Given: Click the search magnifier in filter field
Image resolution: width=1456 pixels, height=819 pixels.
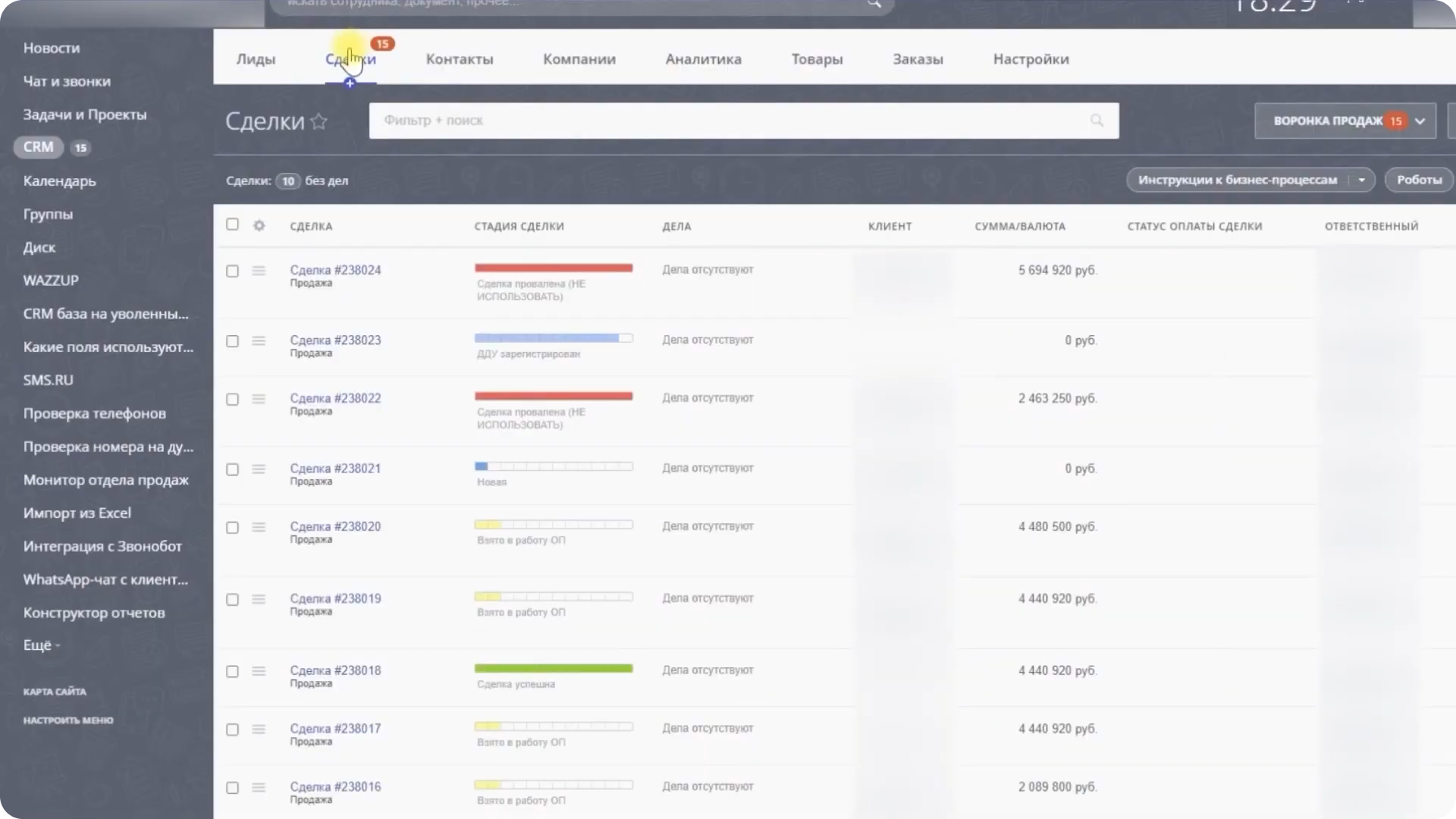Looking at the screenshot, I should pyautogui.click(x=1097, y=121).
